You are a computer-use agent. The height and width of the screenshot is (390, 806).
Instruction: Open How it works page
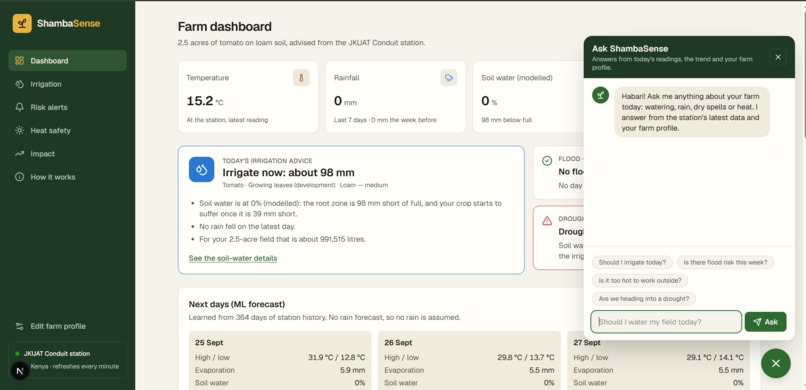(x=67, y=177)
